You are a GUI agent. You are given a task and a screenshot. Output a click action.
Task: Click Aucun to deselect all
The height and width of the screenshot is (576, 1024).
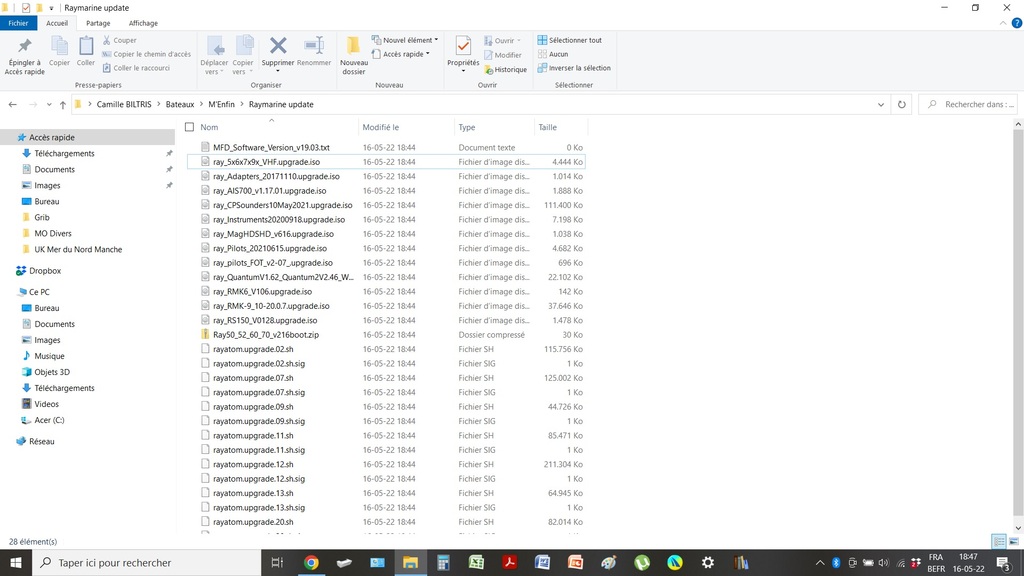(552, 54)
